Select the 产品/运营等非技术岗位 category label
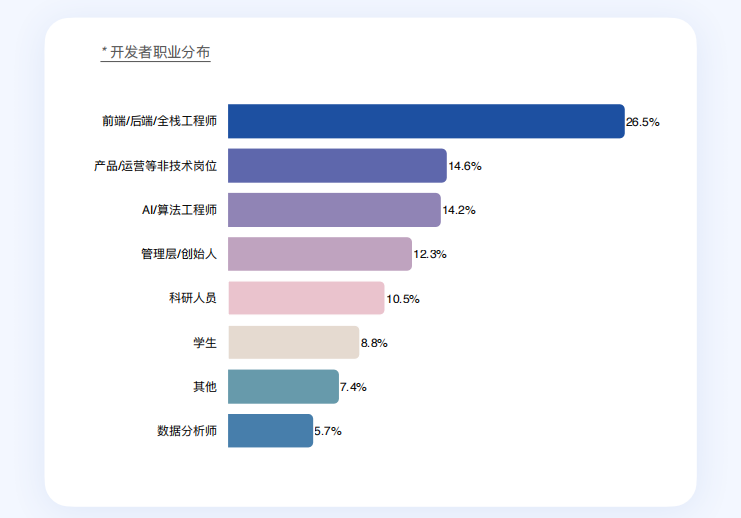This screenshot has width=741, height=518. coord(155,166)
